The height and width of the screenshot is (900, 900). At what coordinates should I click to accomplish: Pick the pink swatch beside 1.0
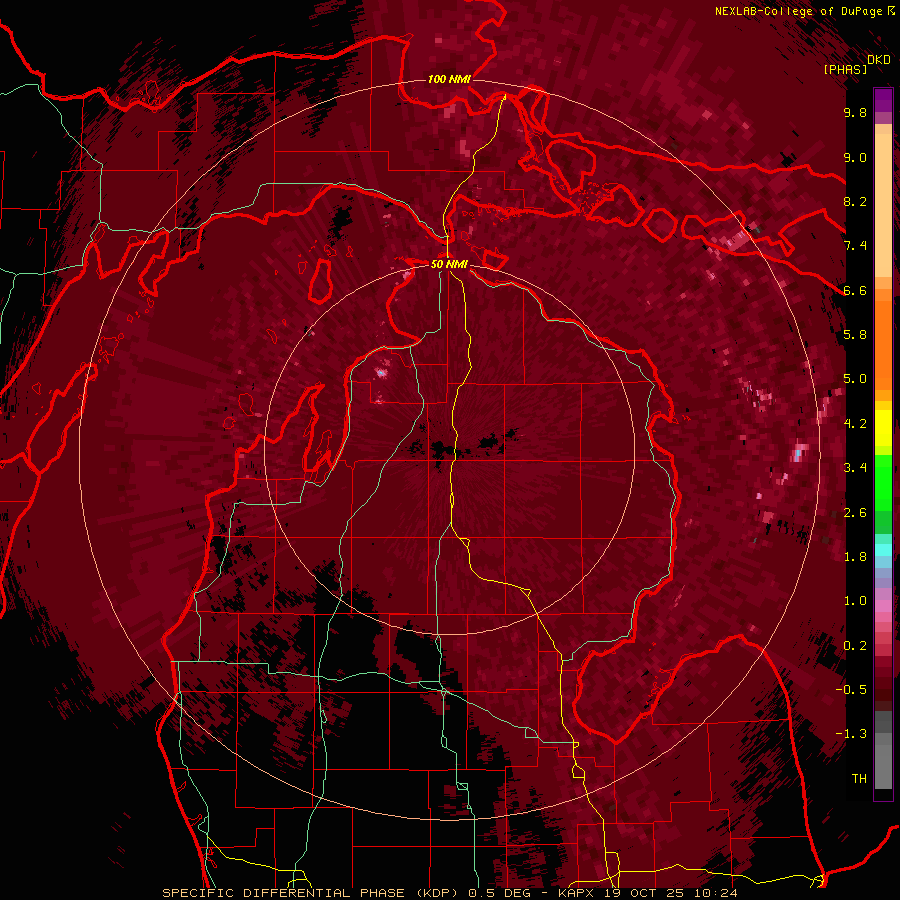pos(883,604)
